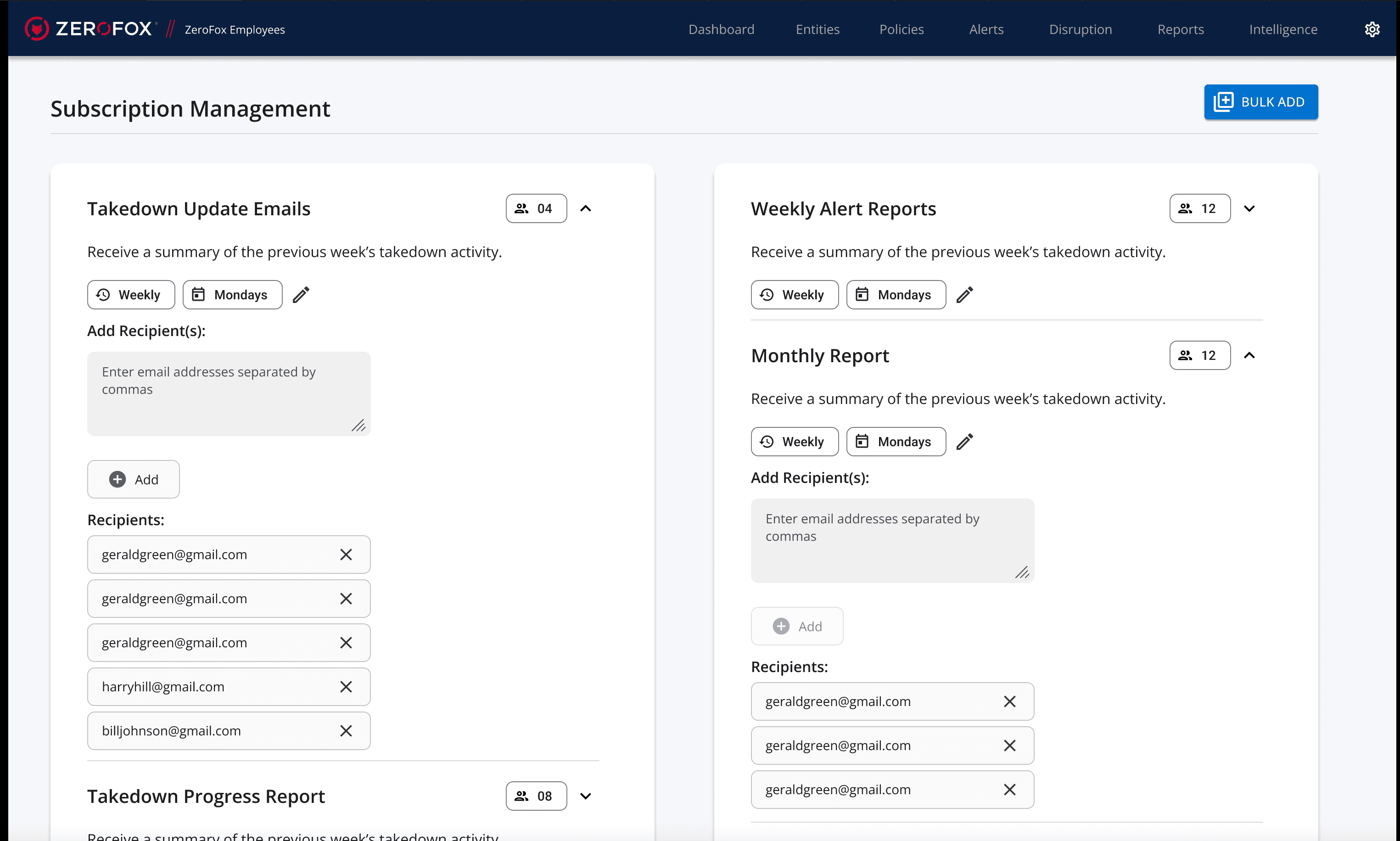1400x841 pixels.
Task: Expand the Weekly Alert Reports section
Action: [1249, 208]
